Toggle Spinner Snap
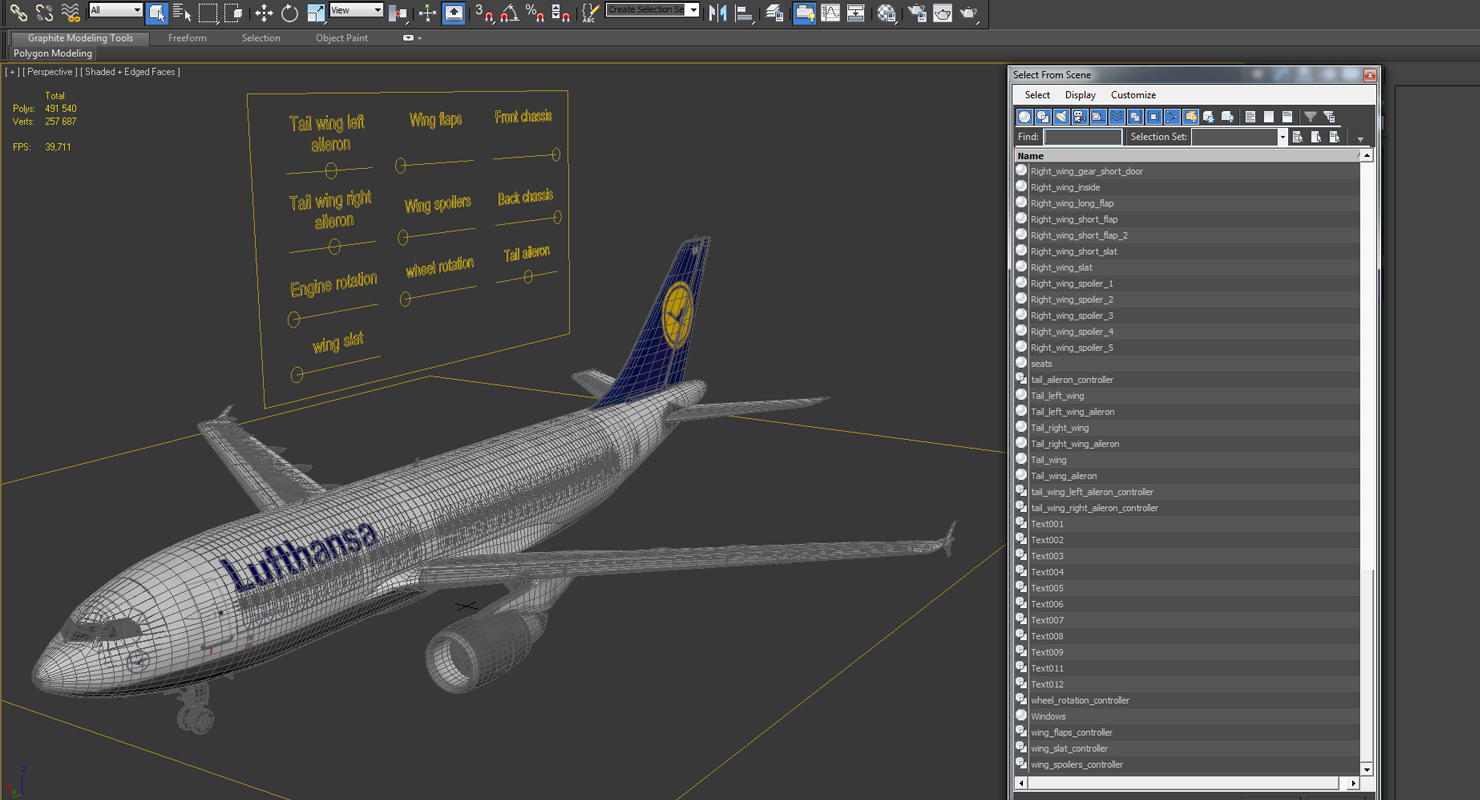 pyautogui.click(x=561, y=13)
